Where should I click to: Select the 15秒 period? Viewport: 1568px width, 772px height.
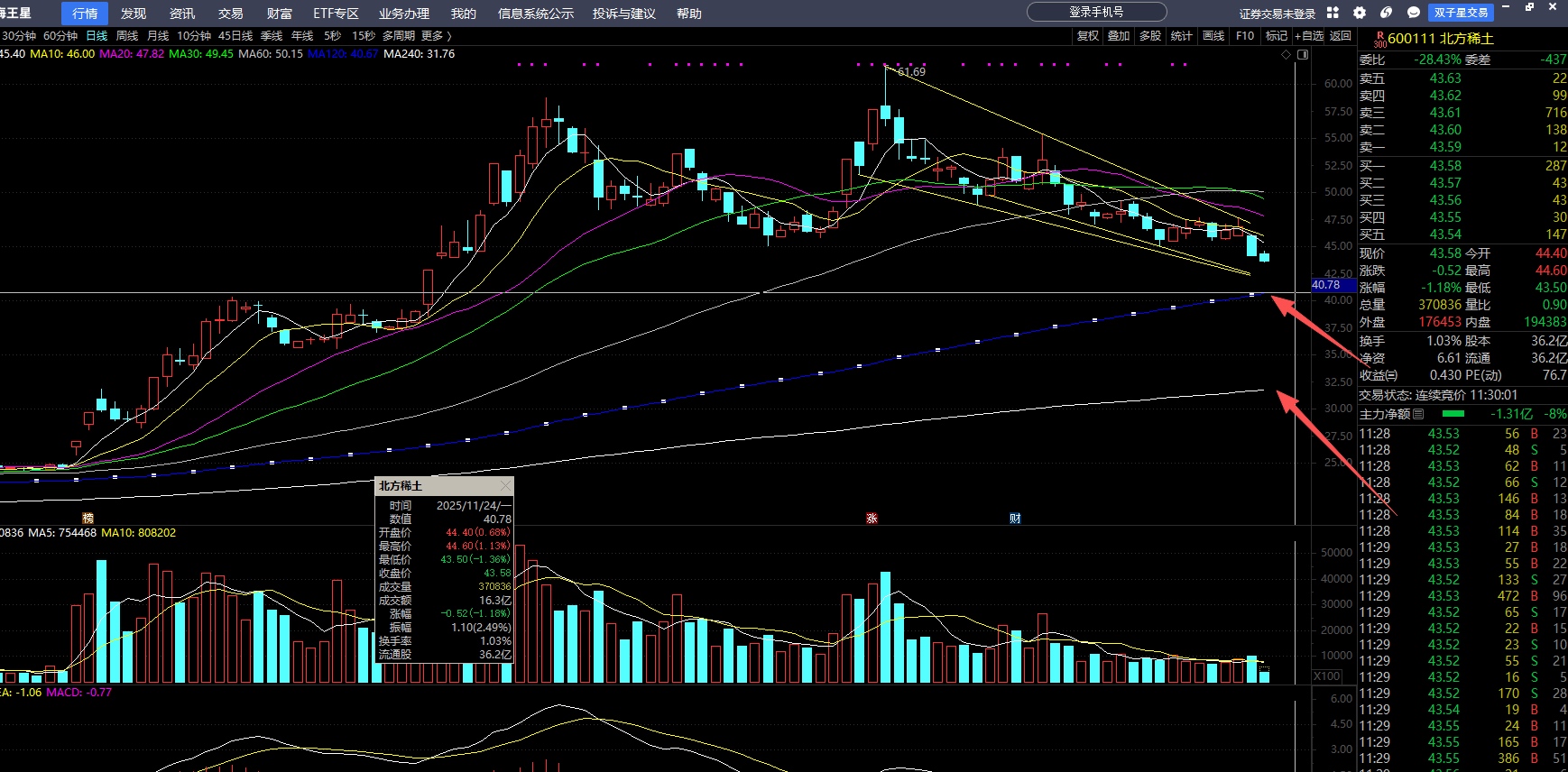tap(364, 36)
